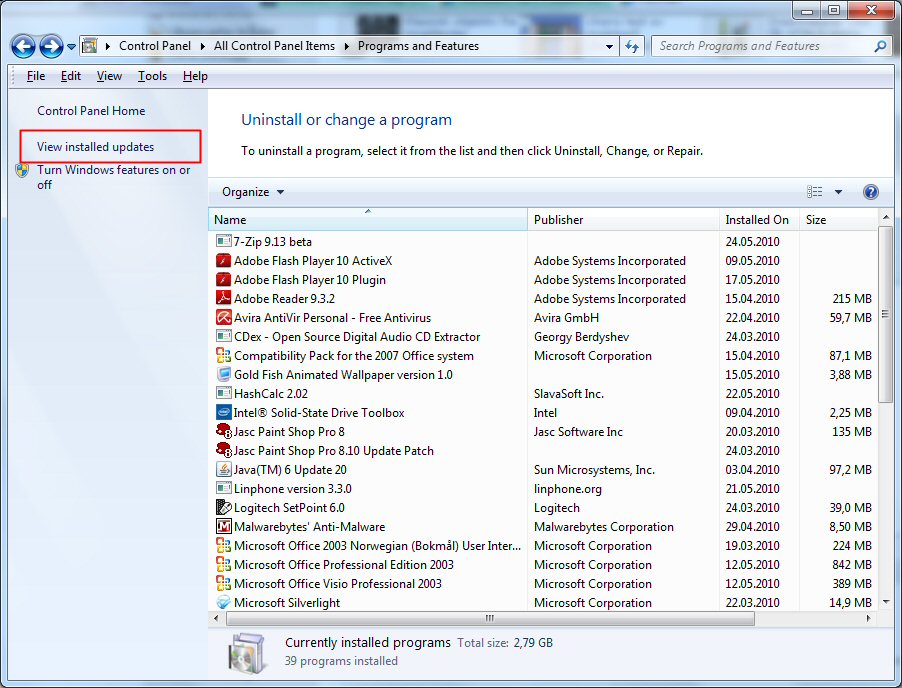Open View installed updates link
Image resolution: width=902 pixels, height=688 pixels.
(95, 147)
